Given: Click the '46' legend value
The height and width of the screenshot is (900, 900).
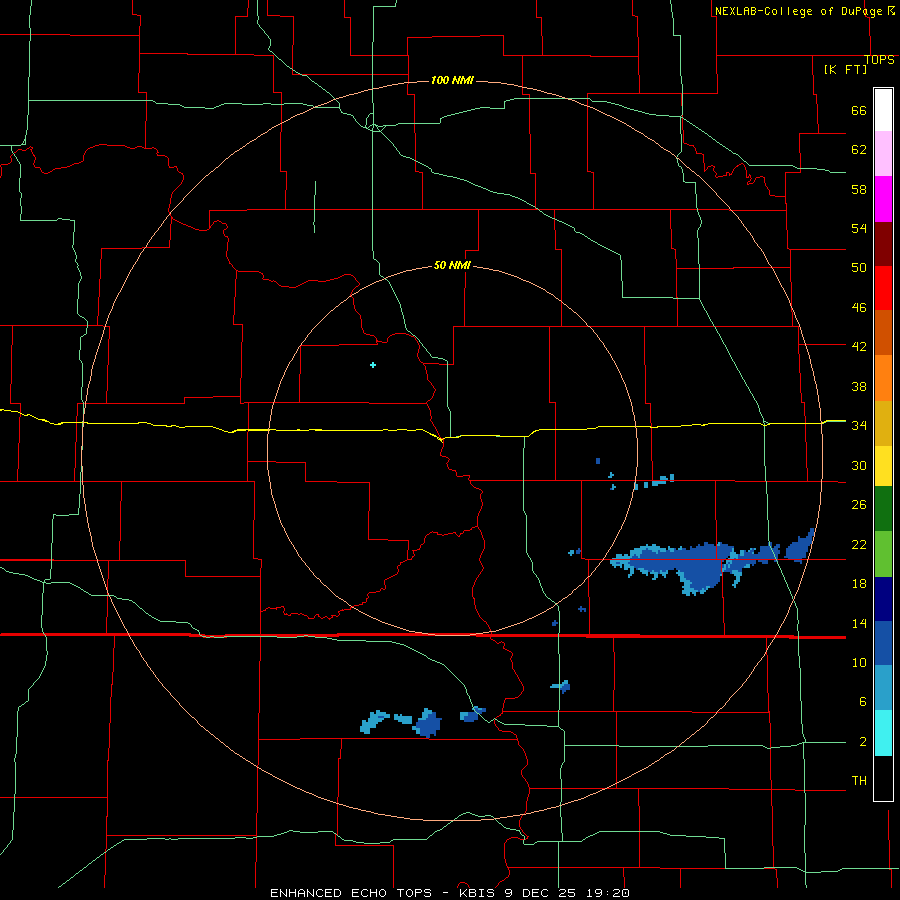Looking at the screenshot, I should pos(859,308).
